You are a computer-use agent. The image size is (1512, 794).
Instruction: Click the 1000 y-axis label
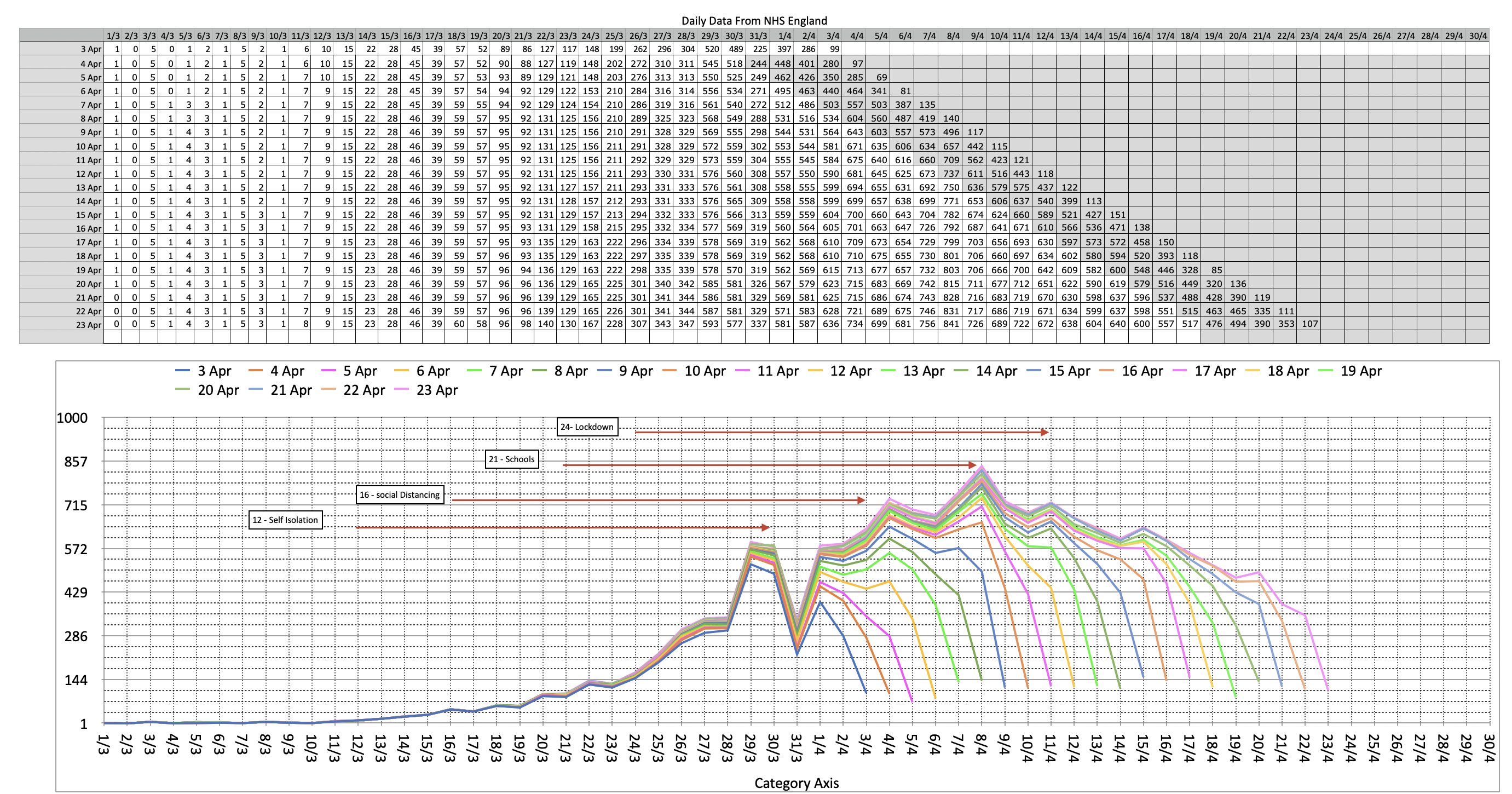pos(72,418)
